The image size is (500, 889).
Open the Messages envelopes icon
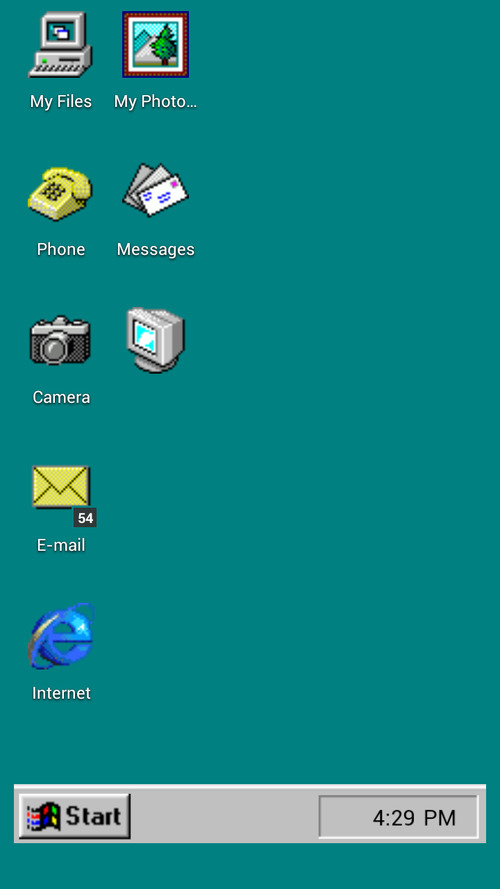coord(155,189)
